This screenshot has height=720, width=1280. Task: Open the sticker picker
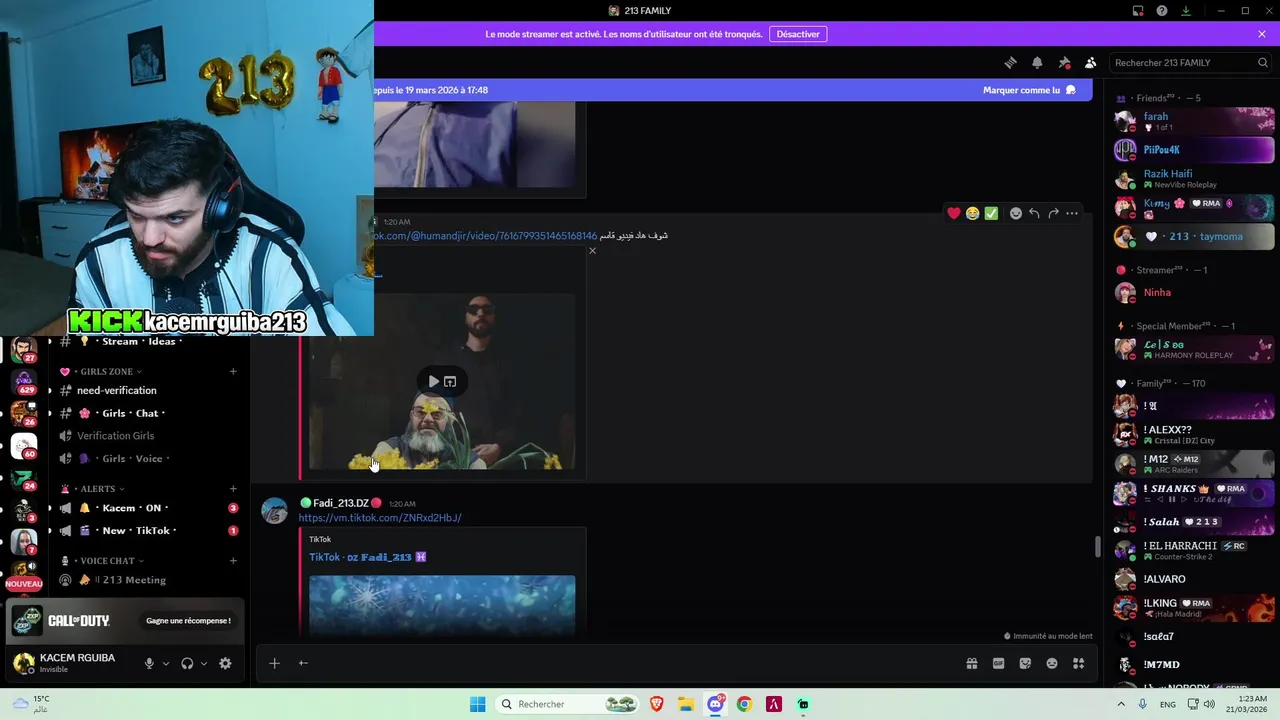pos(1025,663)
